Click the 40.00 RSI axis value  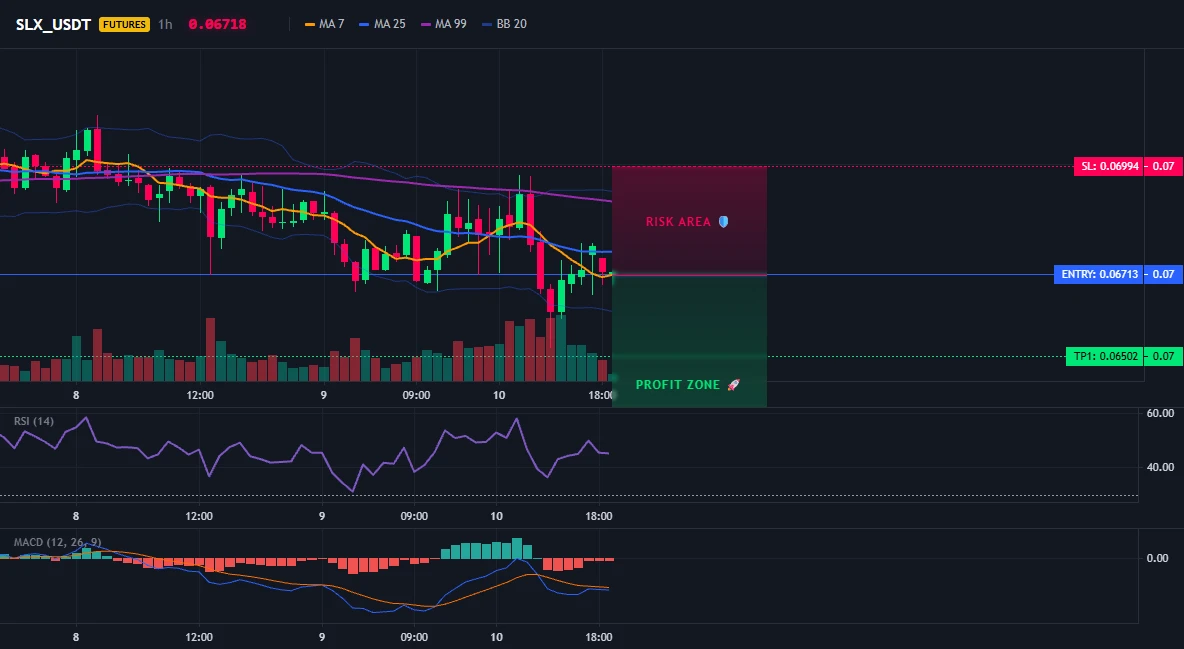pyautogui.click(x=1160, y=467)
